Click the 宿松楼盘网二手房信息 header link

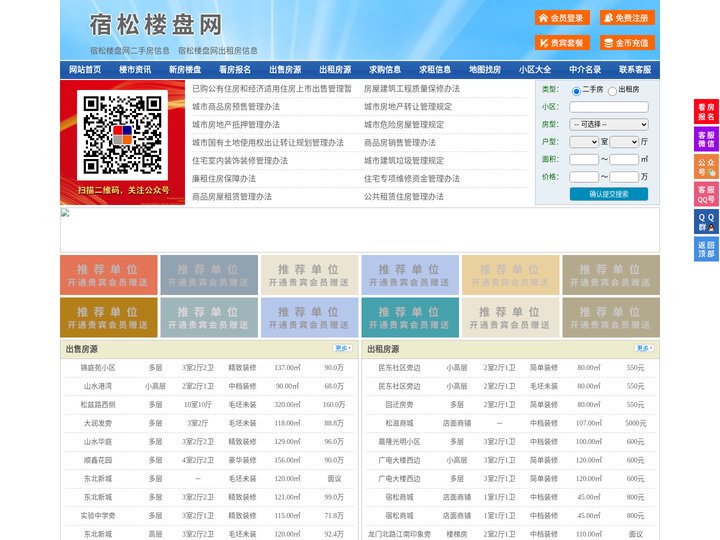130,51
